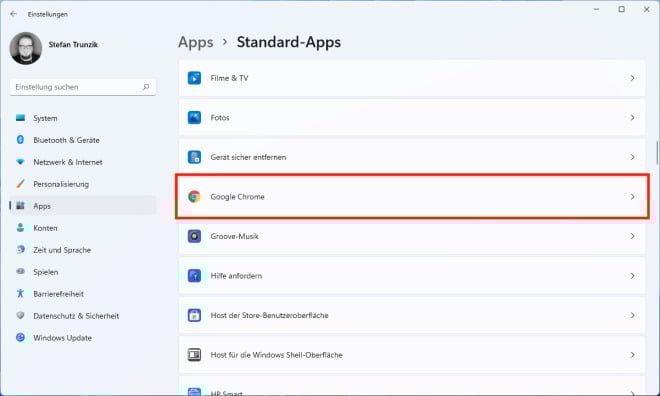Open Host der Store-Benutzeroberfläche entry
This screenshot has width=660, height=396.
(412, 316)
